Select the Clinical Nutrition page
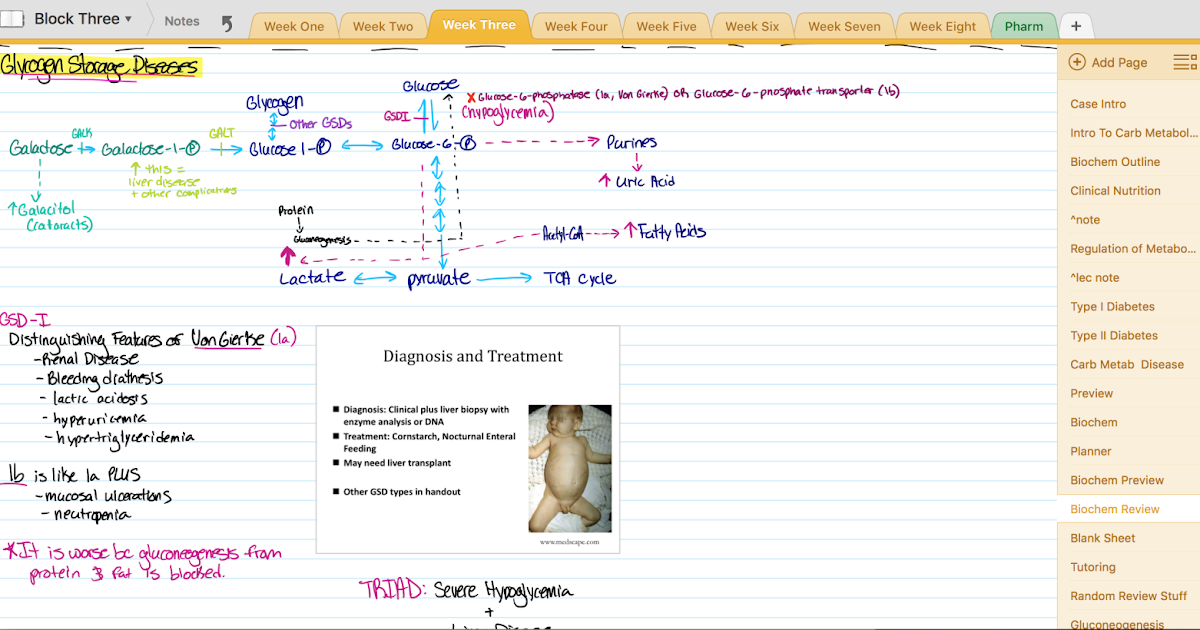The image size is (1200, 630). point(1115,190)
